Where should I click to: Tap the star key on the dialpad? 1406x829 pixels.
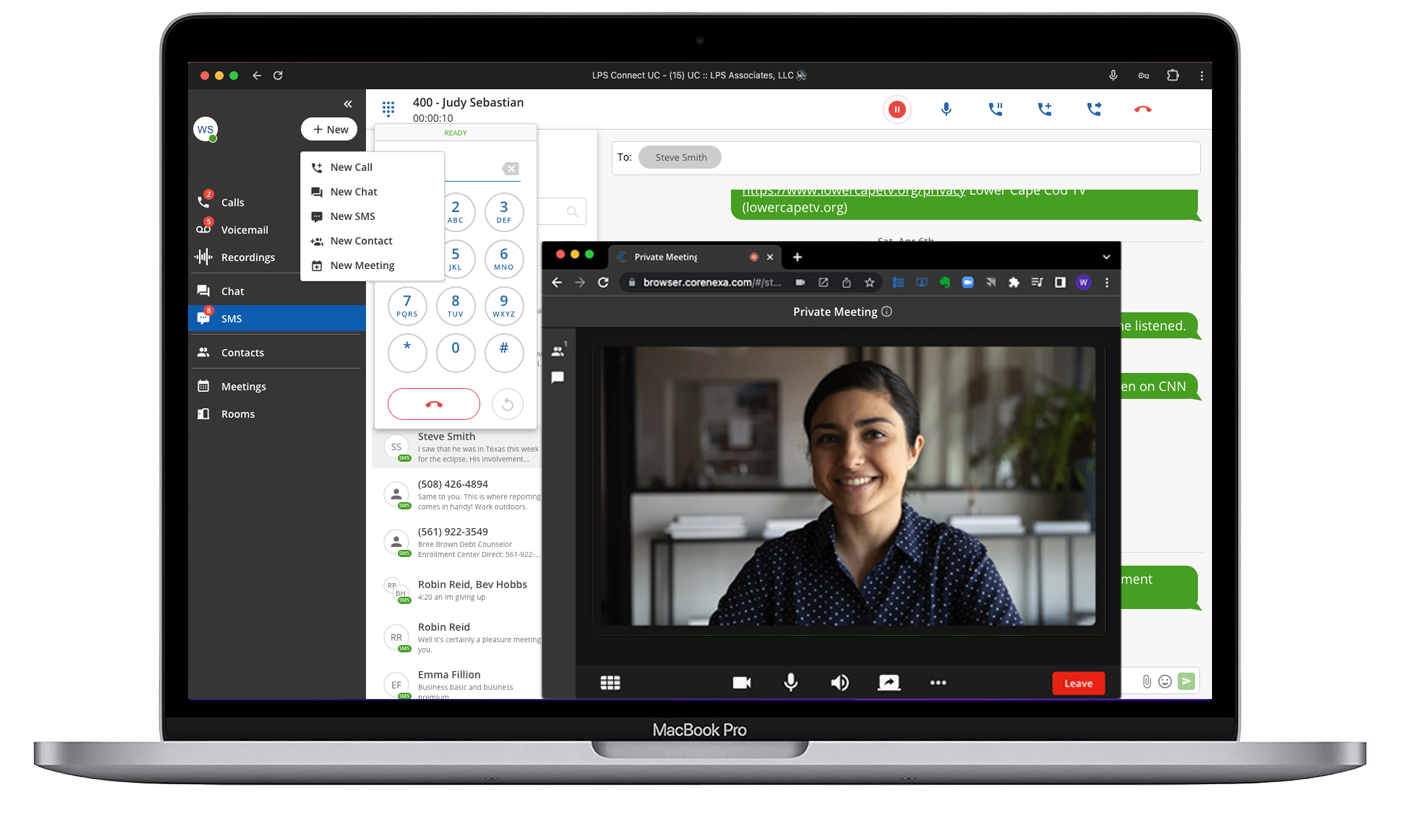pos(407,353)
